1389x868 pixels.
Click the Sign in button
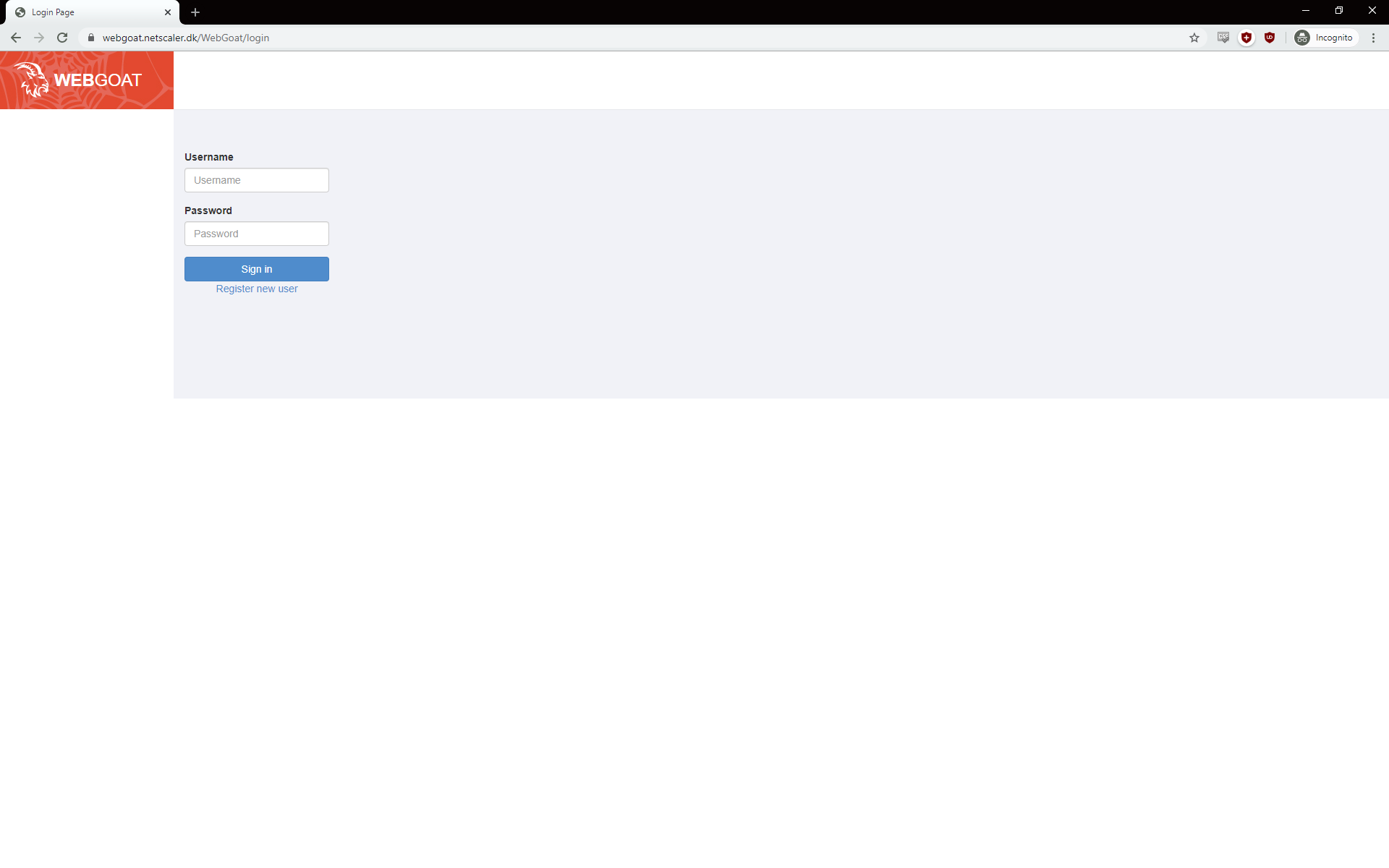257,269
